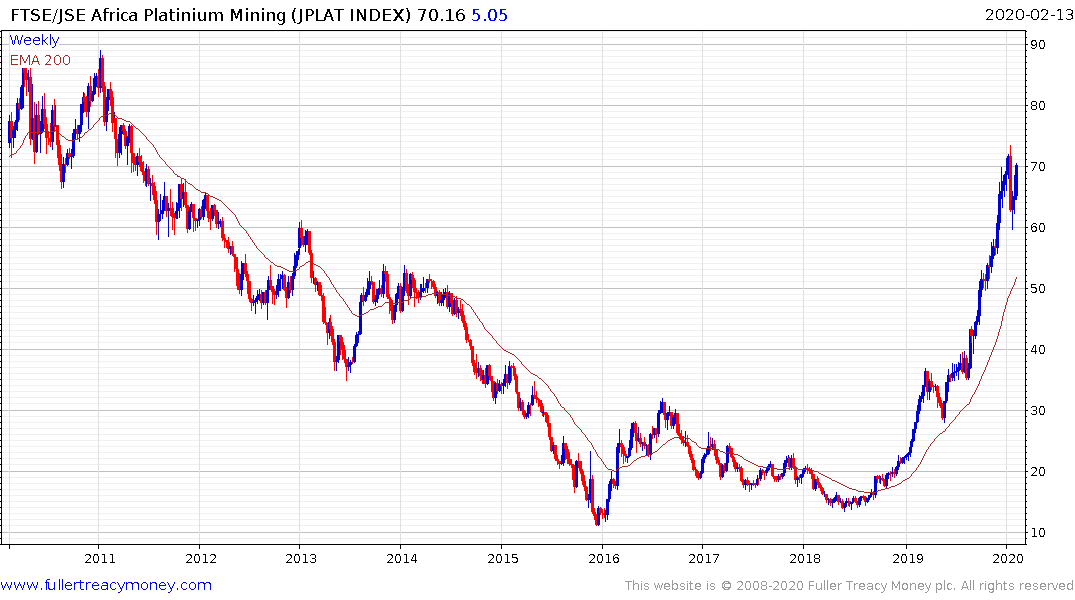Click the 2014 x-axis label
Image resolution: width=1075 pixels, height=600 pixels.
click(402, 558)
